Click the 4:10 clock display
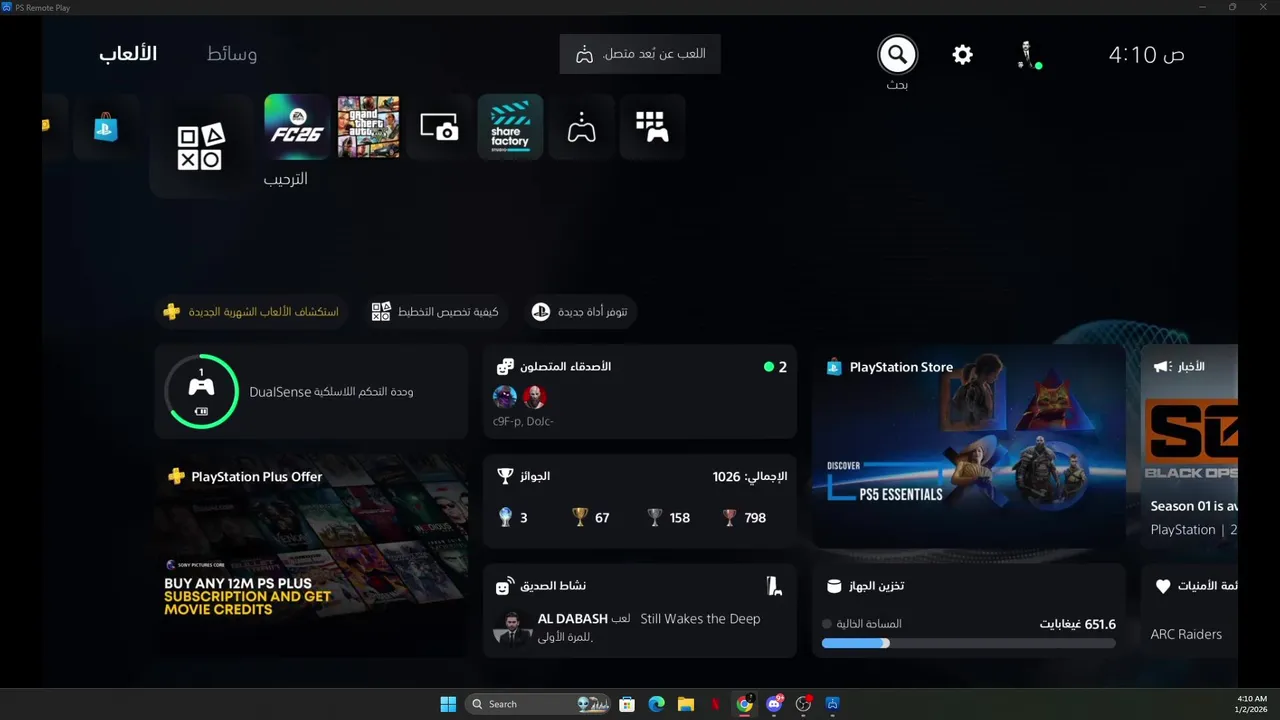Image resolution: width=1280 pixels, height=720 pixels. 1146,54
